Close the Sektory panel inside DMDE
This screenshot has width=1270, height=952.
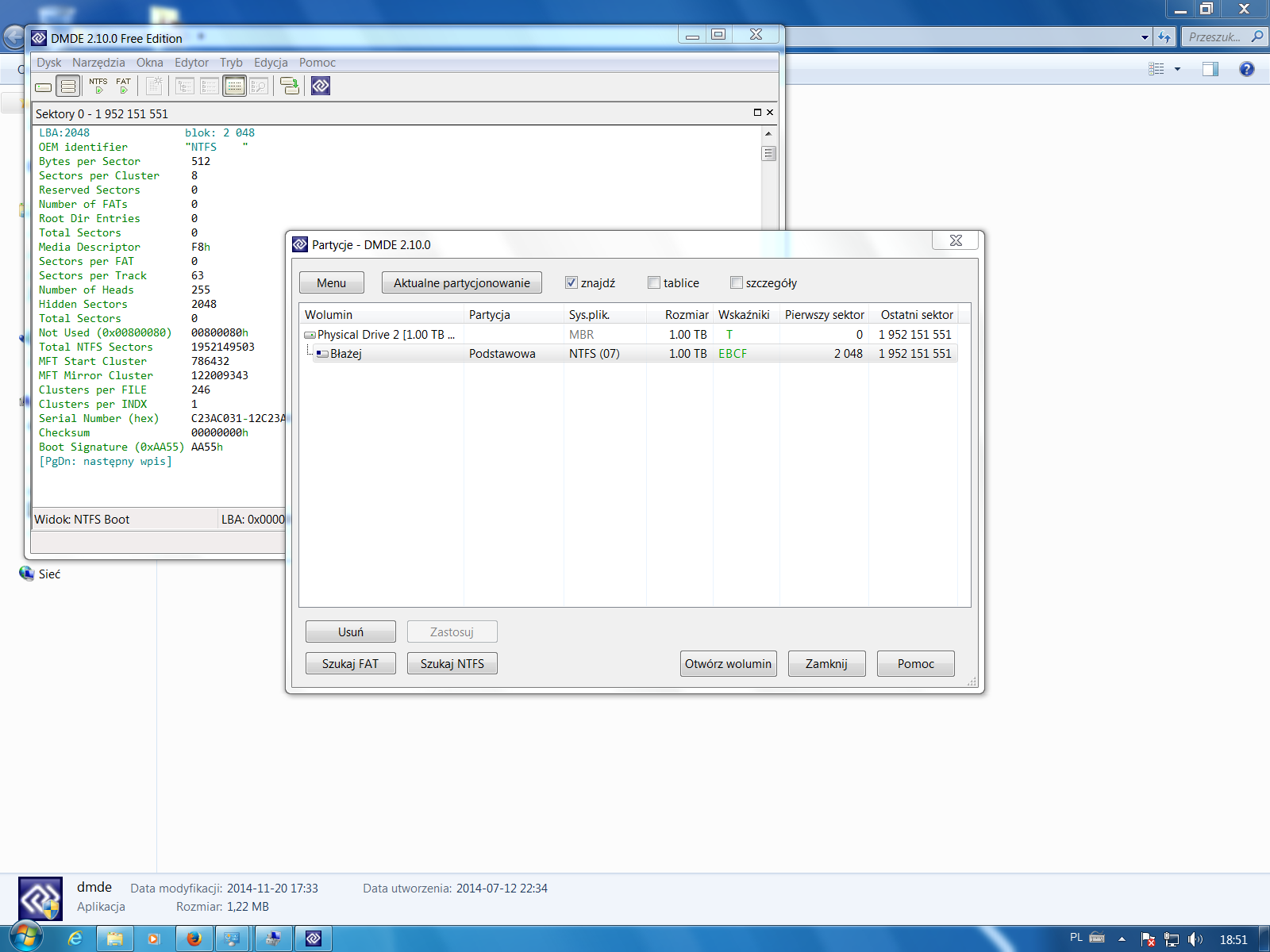(x=770, y=113)
